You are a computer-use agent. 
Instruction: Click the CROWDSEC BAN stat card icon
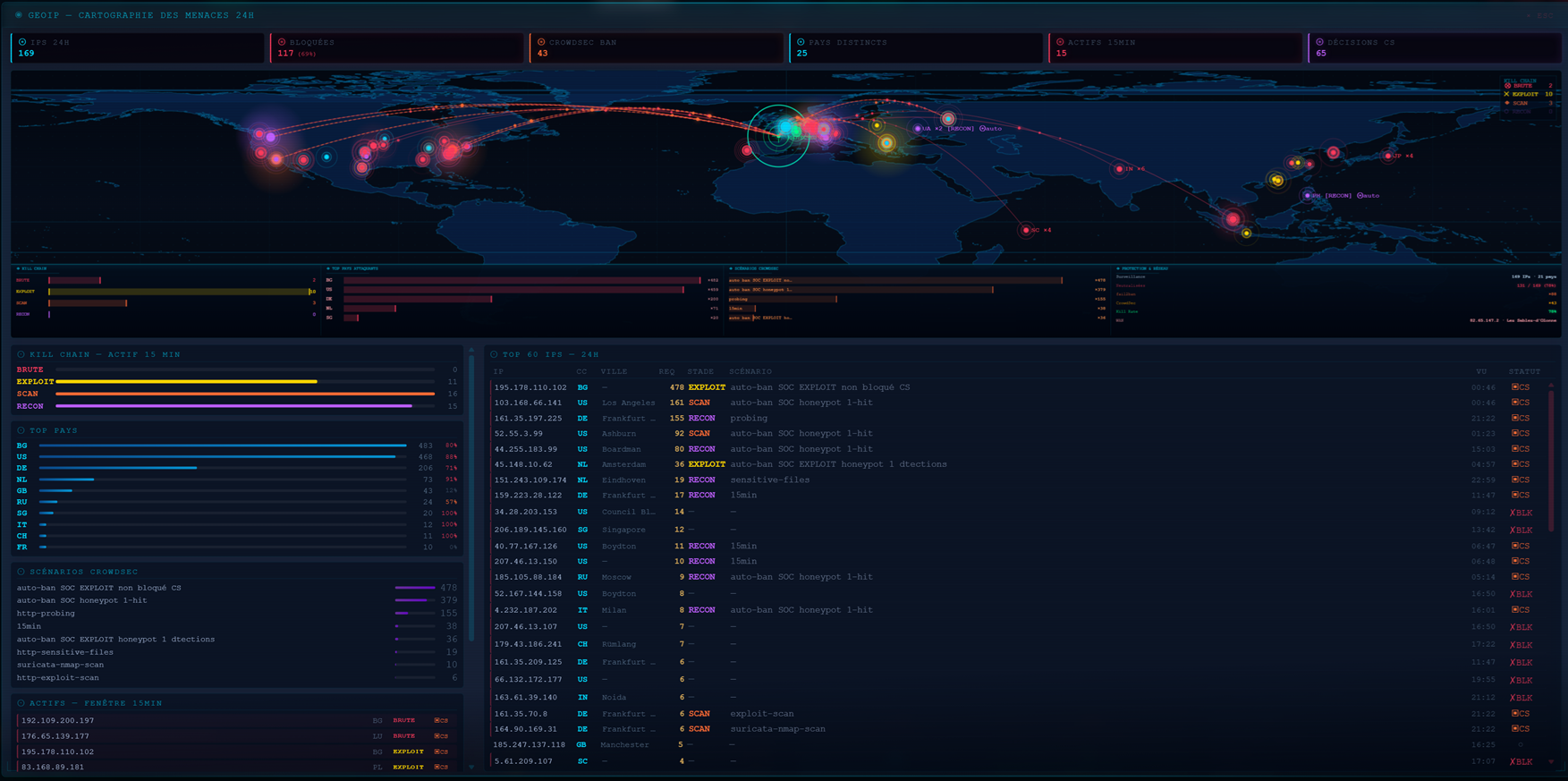click(541, 42)
